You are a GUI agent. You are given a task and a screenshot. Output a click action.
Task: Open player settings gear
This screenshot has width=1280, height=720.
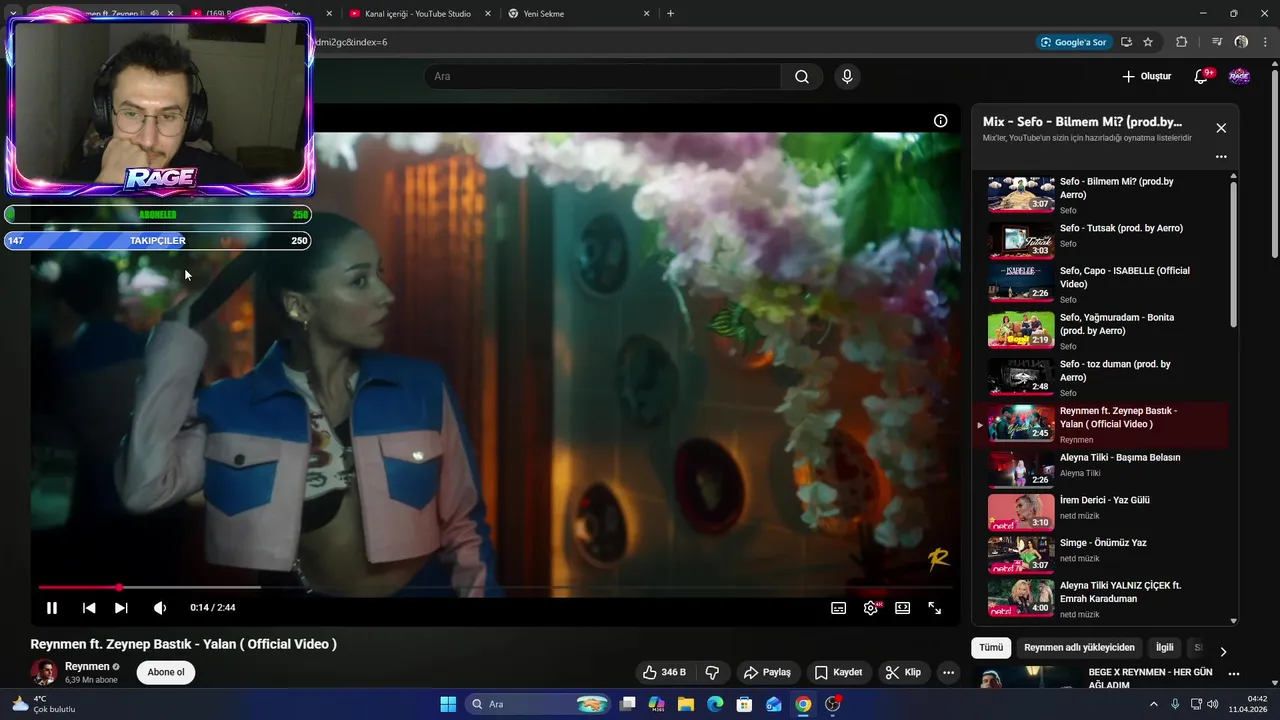pyautogui.click(x=871, y=608)
